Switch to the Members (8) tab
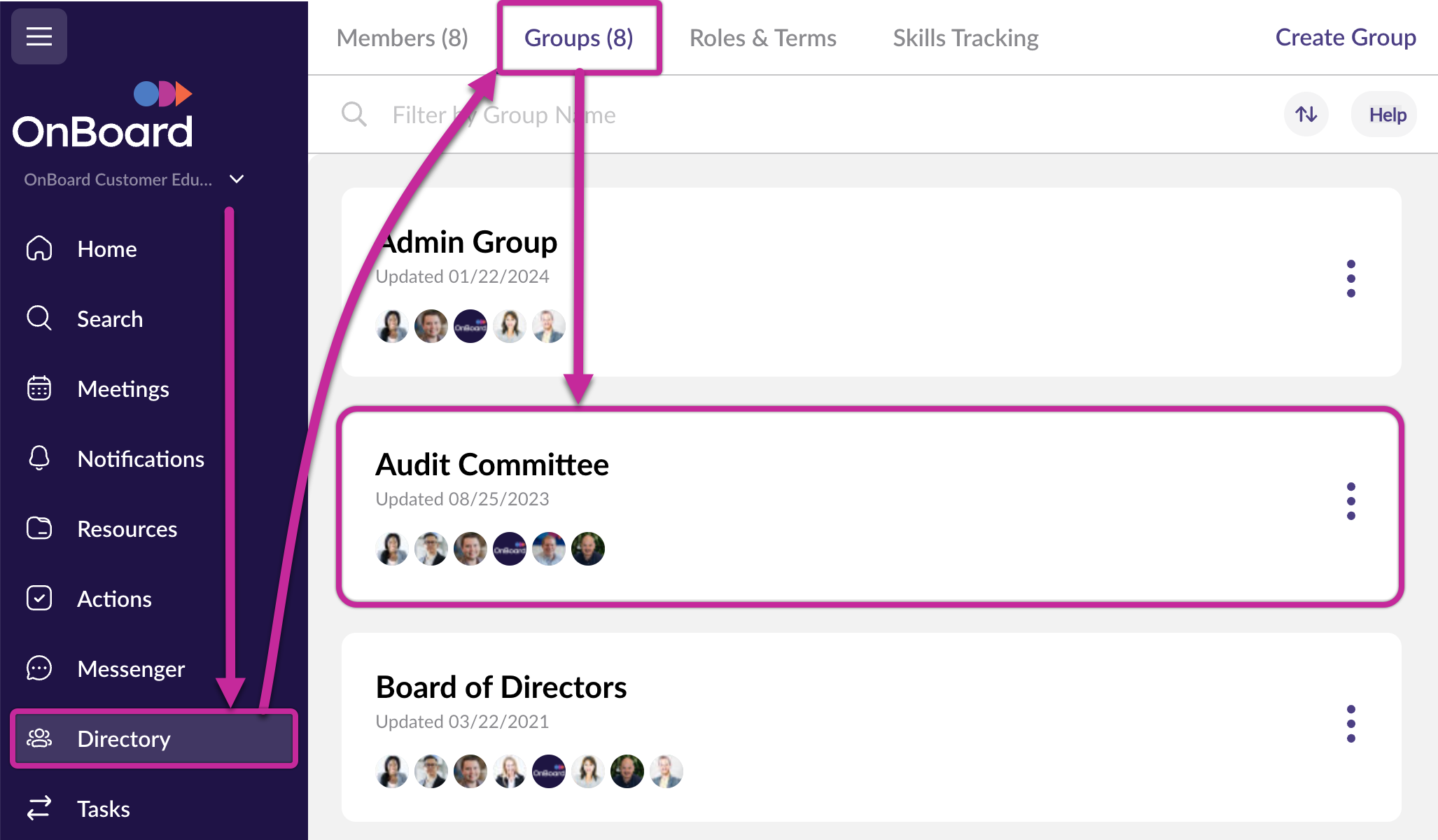 pos(402,38)
